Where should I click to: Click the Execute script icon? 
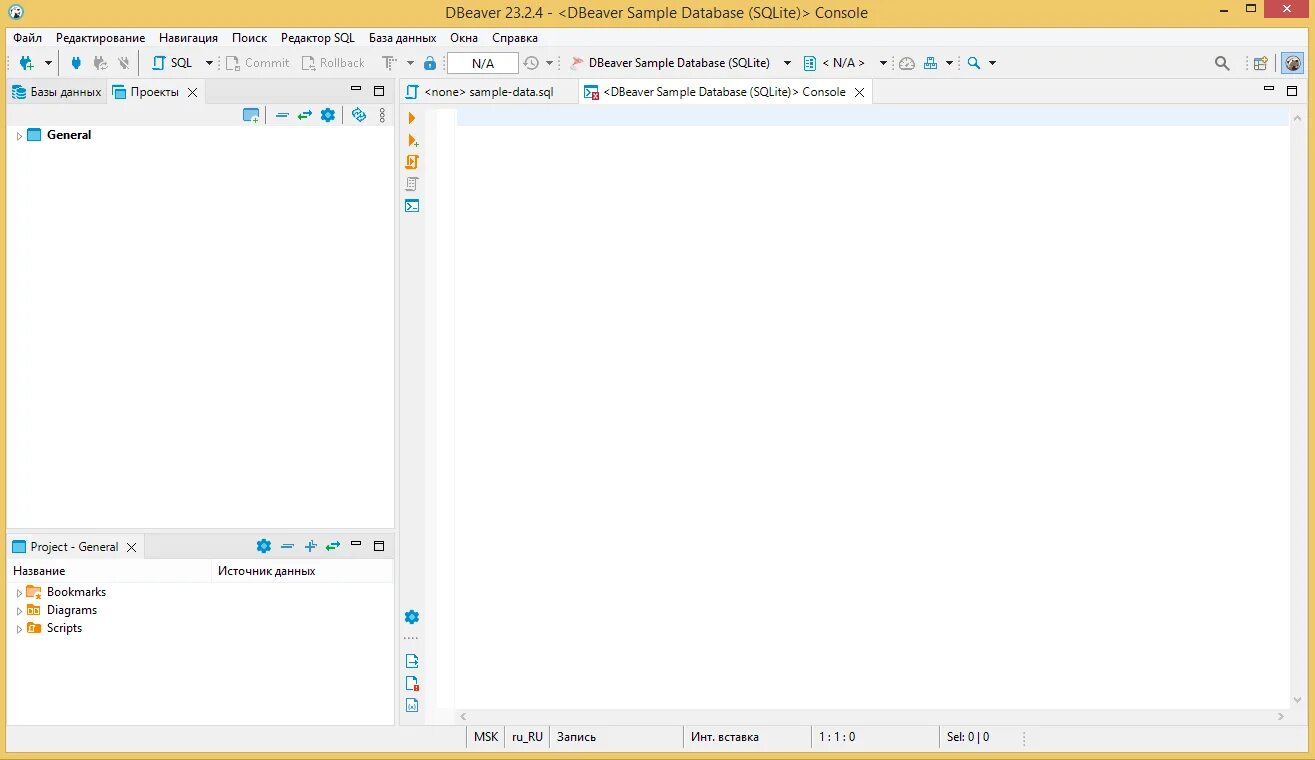click(412, 162)
